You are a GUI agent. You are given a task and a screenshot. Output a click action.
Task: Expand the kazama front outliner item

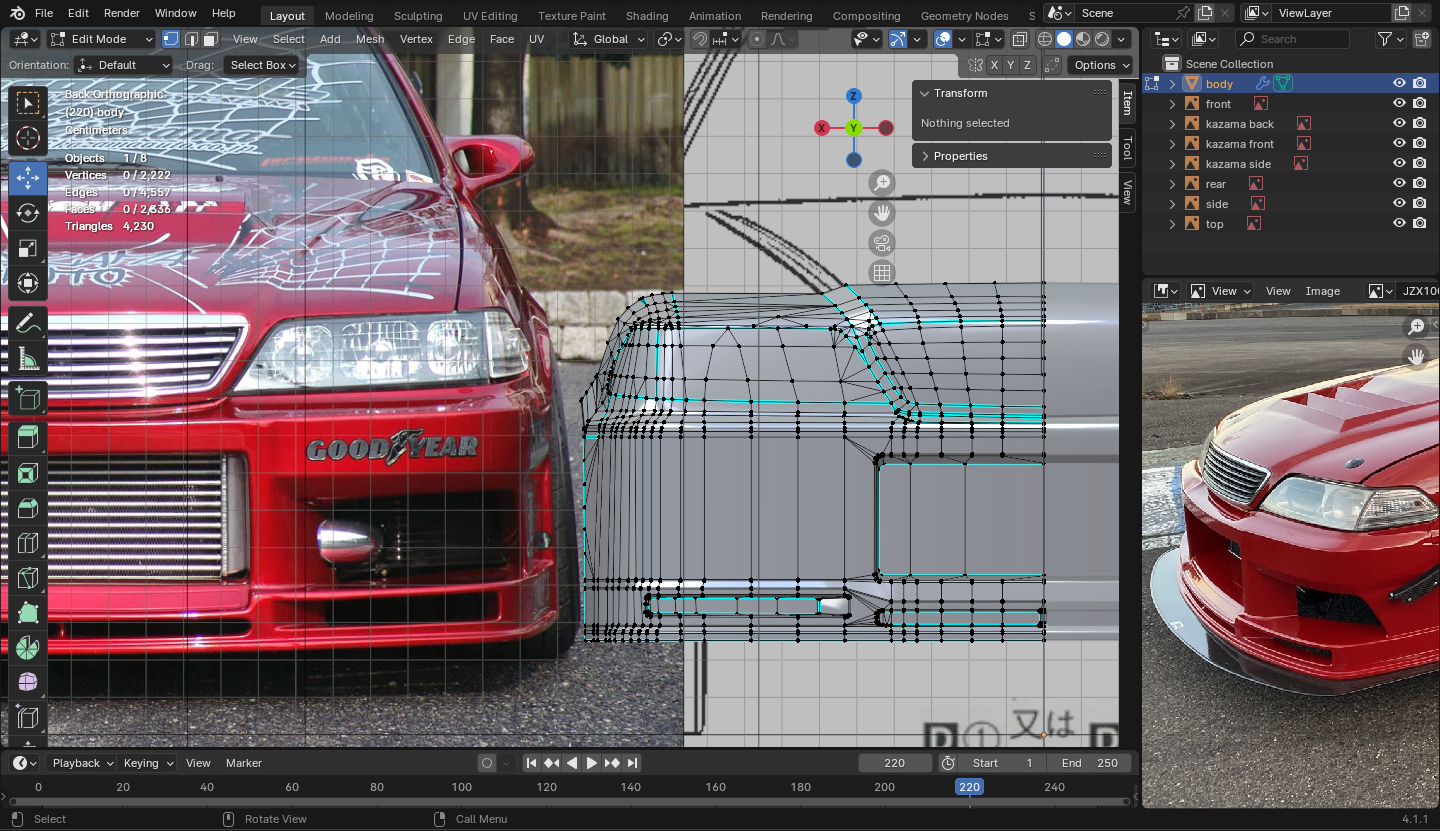(1172, 144)
